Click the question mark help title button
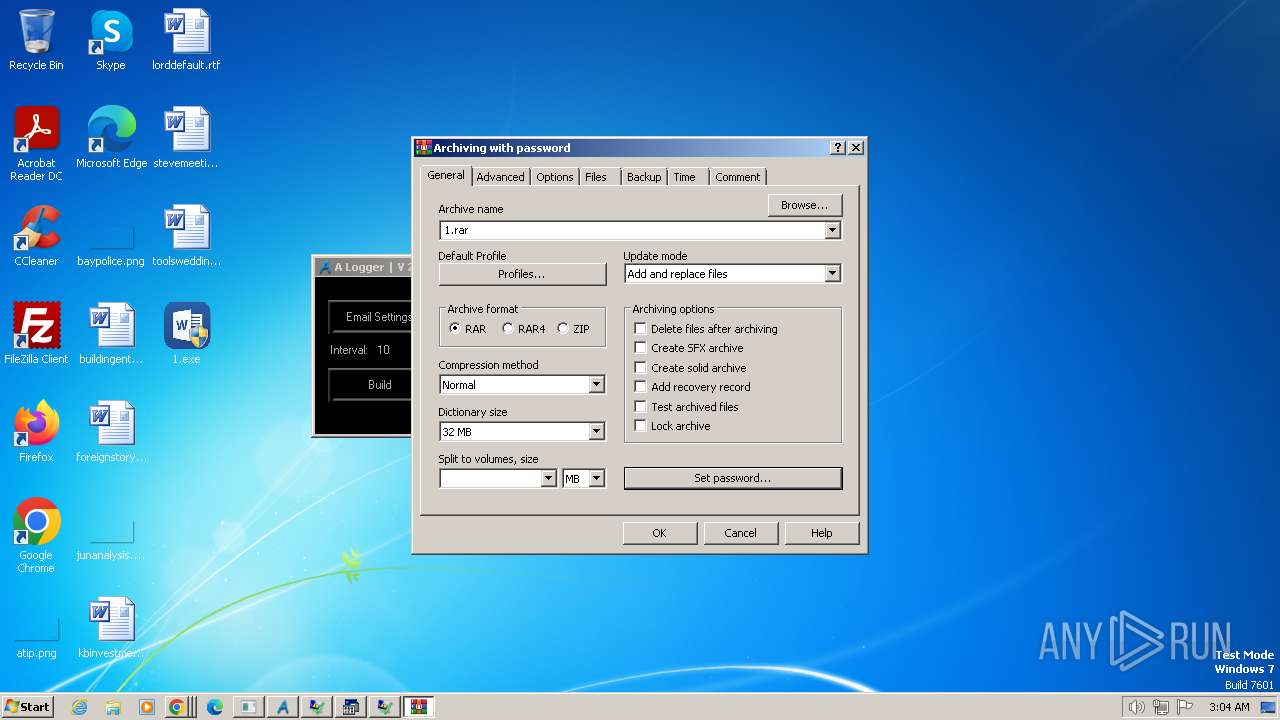The image size is (1280, 720). 838,148
